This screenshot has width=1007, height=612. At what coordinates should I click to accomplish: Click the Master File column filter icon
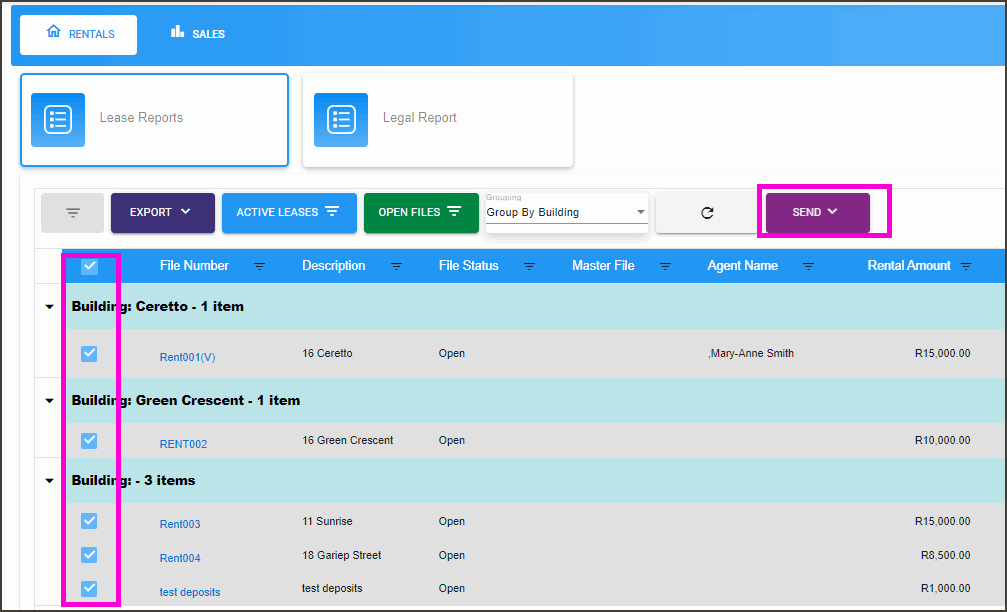tap(665, 266)
